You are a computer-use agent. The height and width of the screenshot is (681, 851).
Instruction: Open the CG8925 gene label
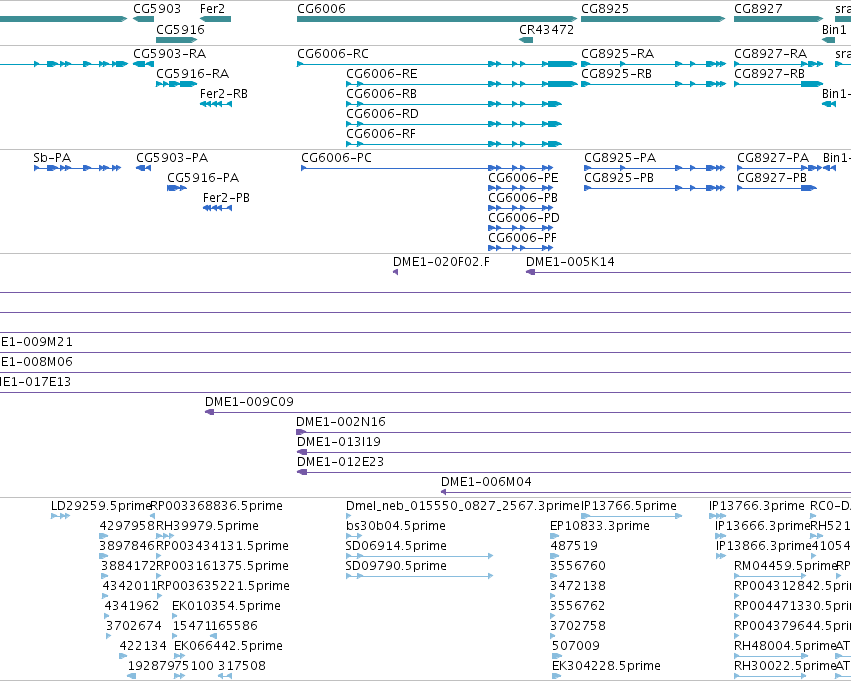point(605,9)
